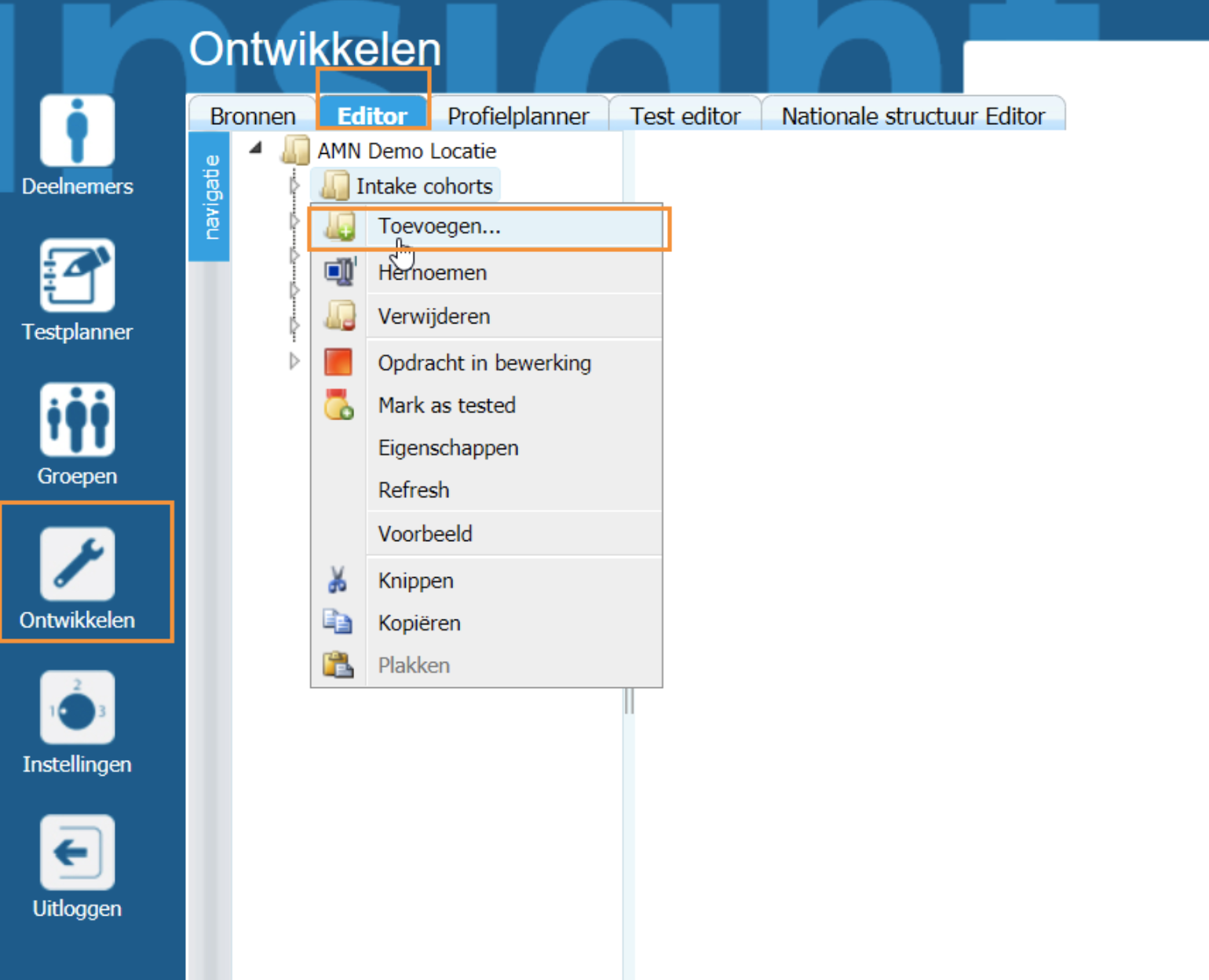Switch to the Profielplanner tab
The image size is (1209, 980).
tap(518, 116)
